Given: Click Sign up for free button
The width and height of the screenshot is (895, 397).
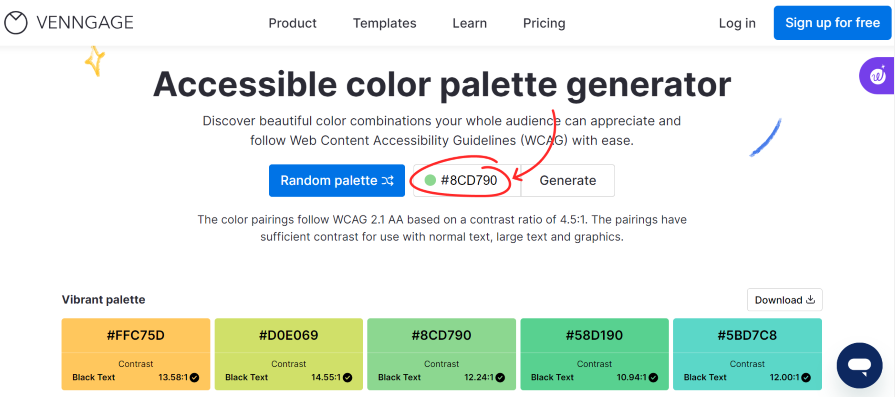Looking at the screenshot, I should tap(833, 23).
